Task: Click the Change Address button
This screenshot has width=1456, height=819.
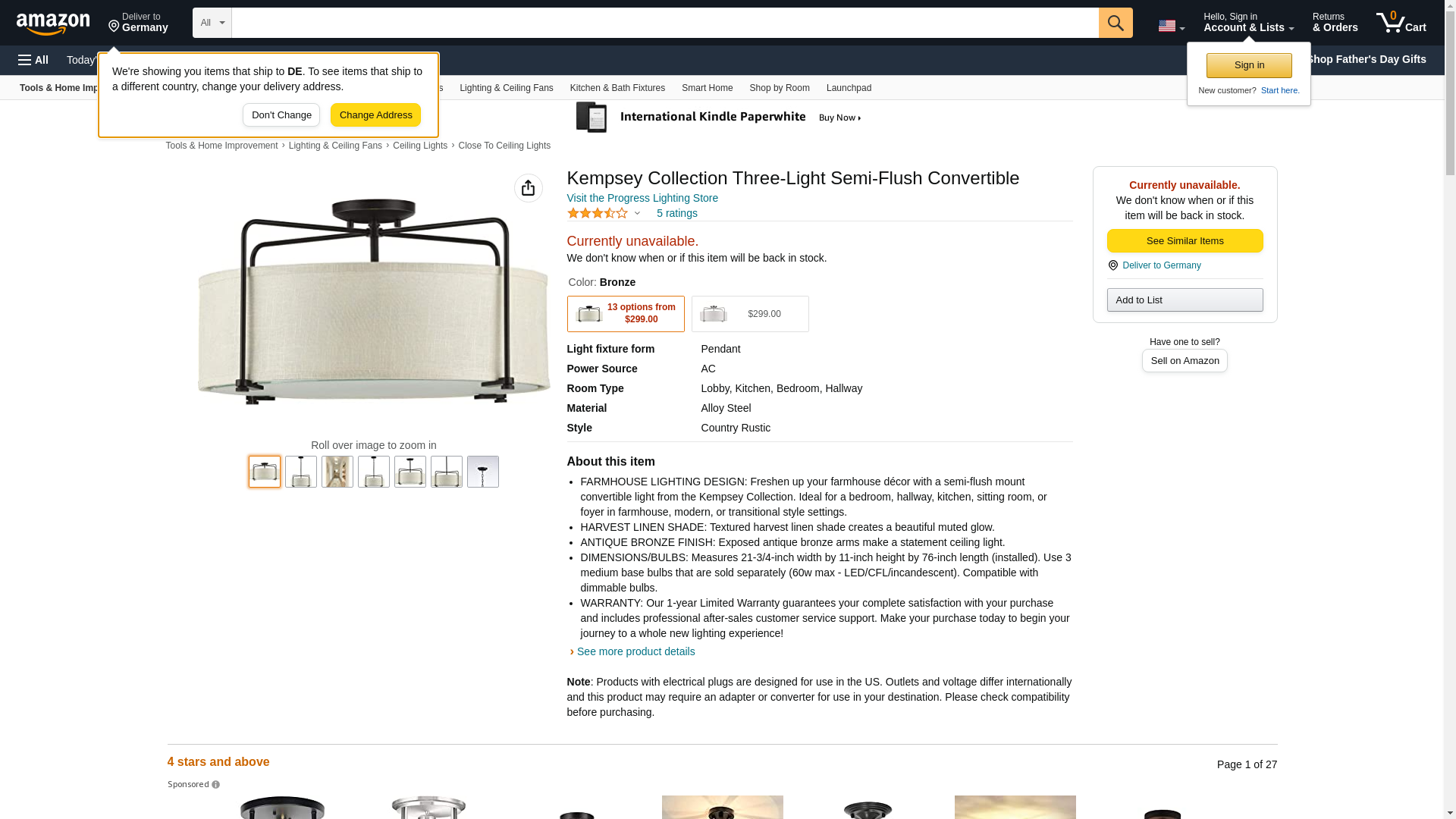Action: [x=375, y=115]
